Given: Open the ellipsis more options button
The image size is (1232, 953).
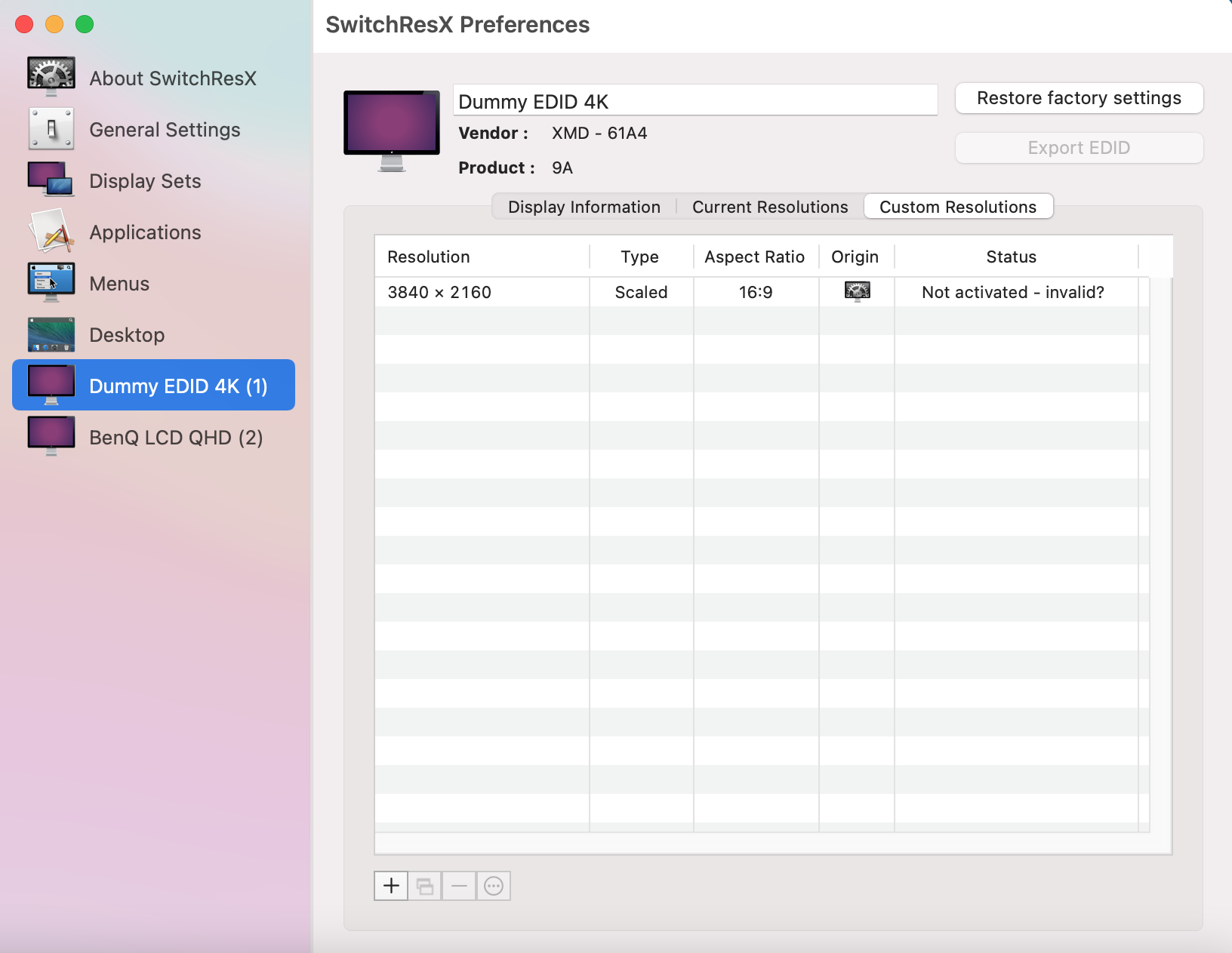Looking at the screenshot, I should tap(494, 886).
